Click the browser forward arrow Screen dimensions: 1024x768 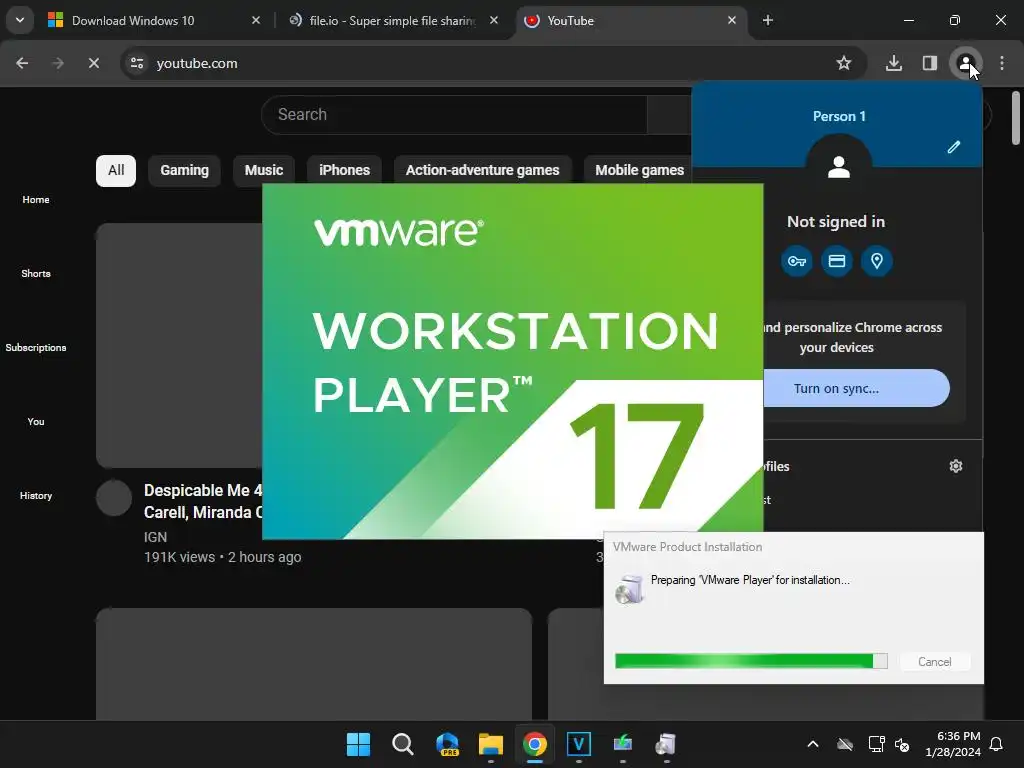click(58, 63)
